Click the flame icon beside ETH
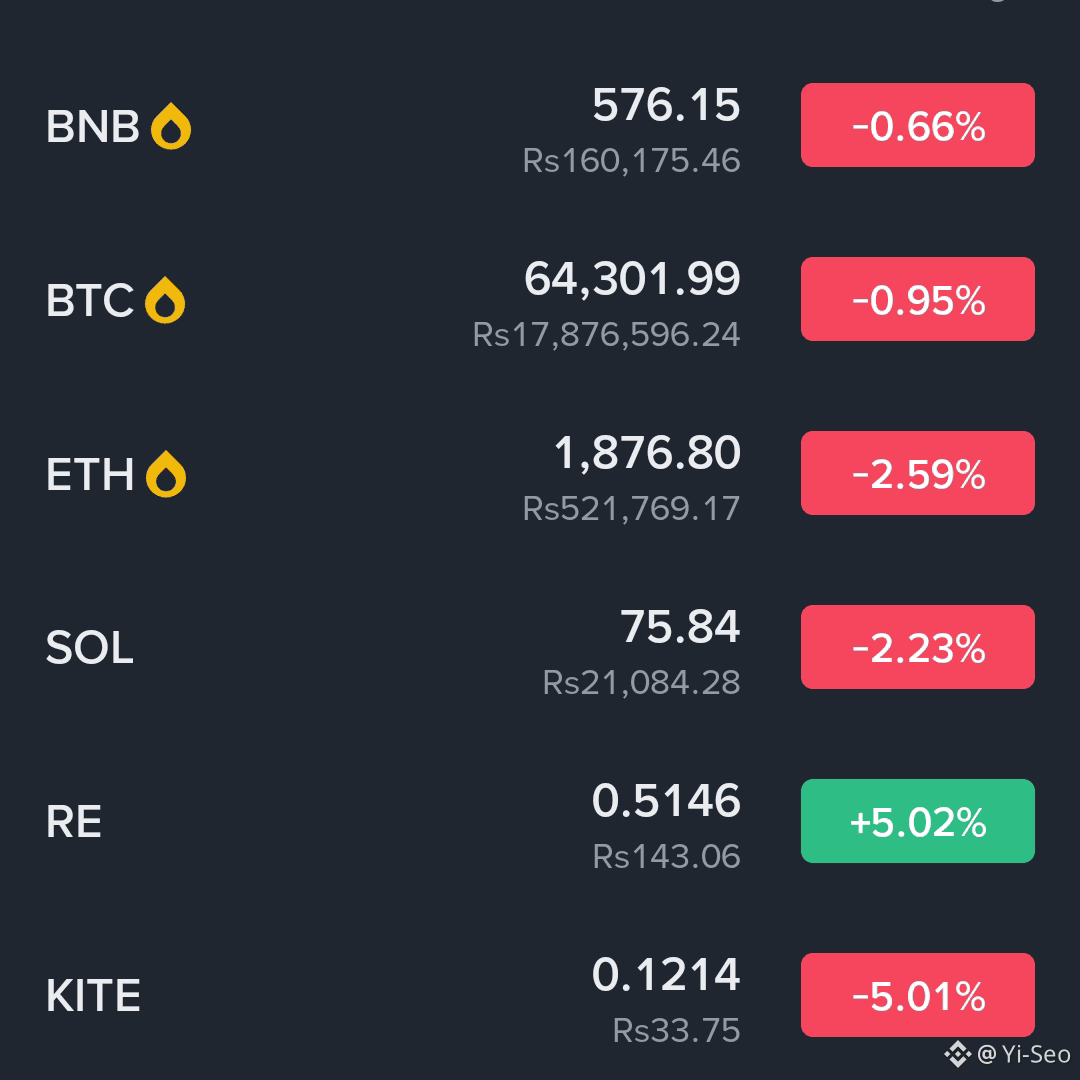Viewport: 1080px width, 1080px height. point(166,474)
